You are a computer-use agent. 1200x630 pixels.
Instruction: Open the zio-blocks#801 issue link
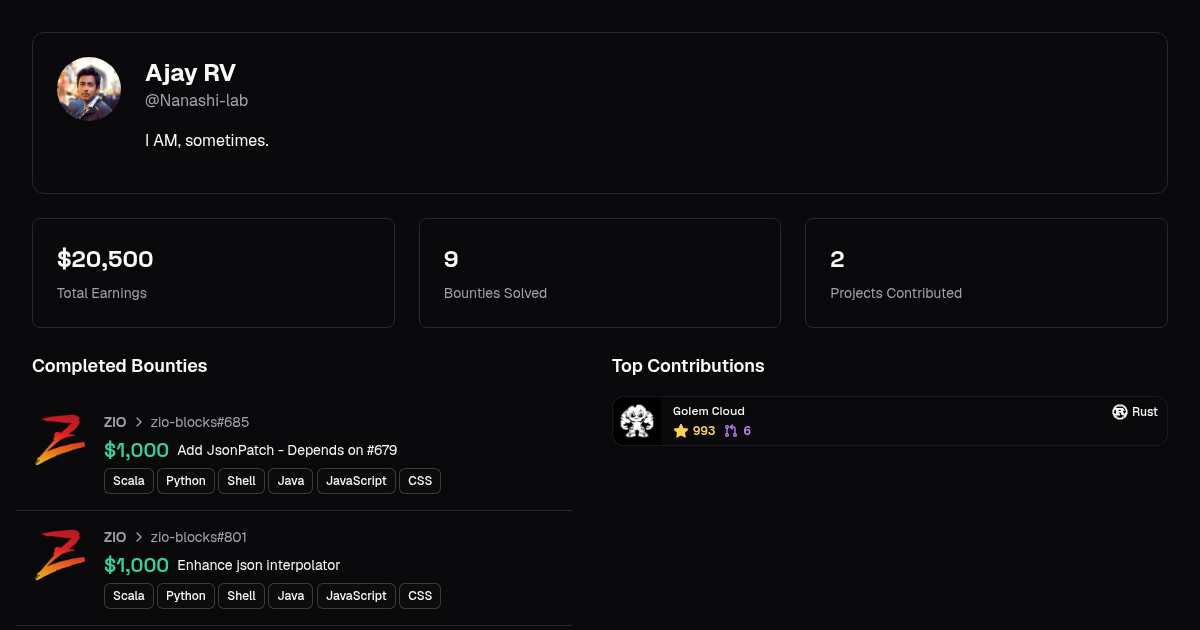click(x=199, y=537)
